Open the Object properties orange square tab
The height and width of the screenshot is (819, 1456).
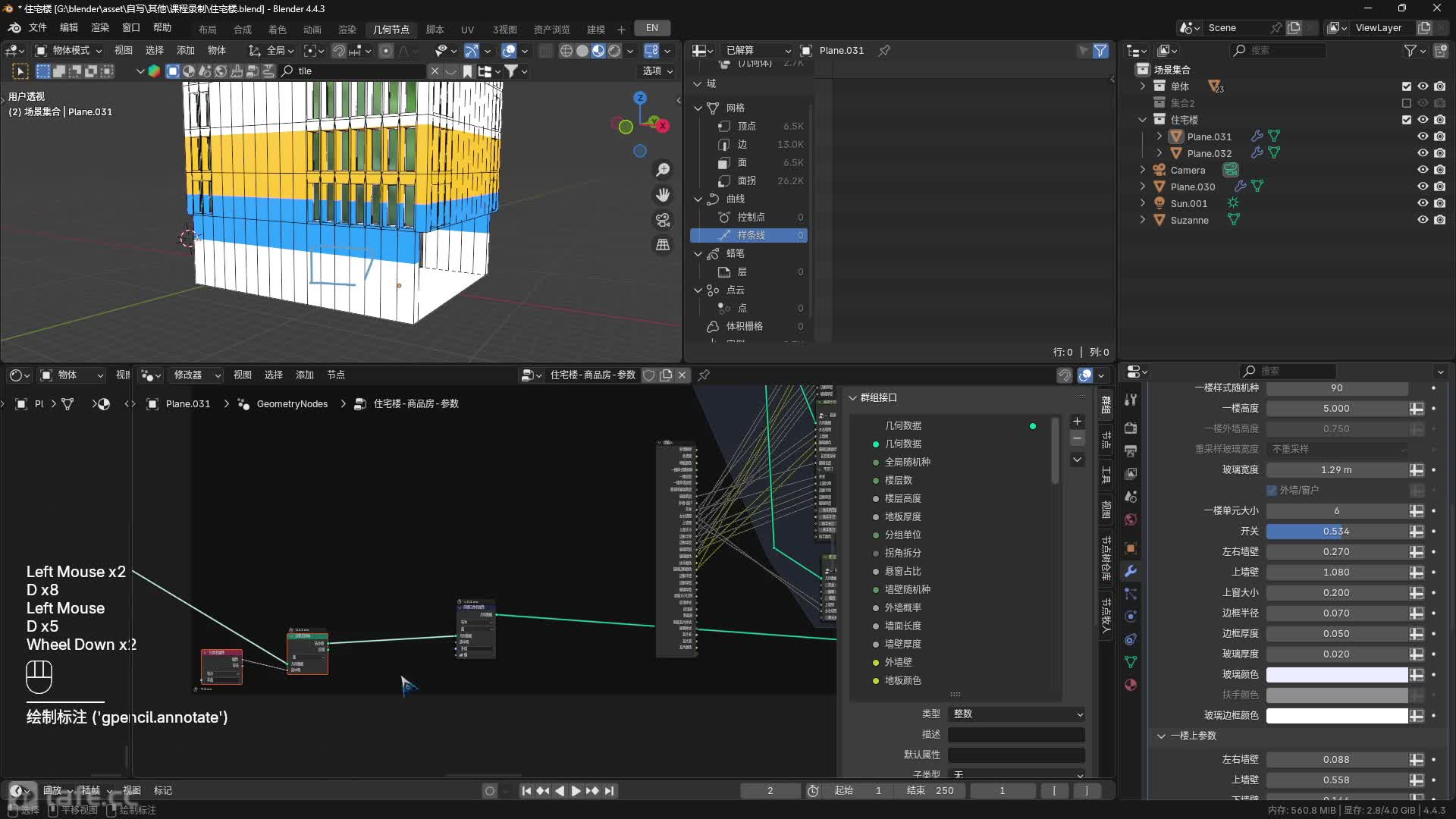click(x=1131, y=548)
